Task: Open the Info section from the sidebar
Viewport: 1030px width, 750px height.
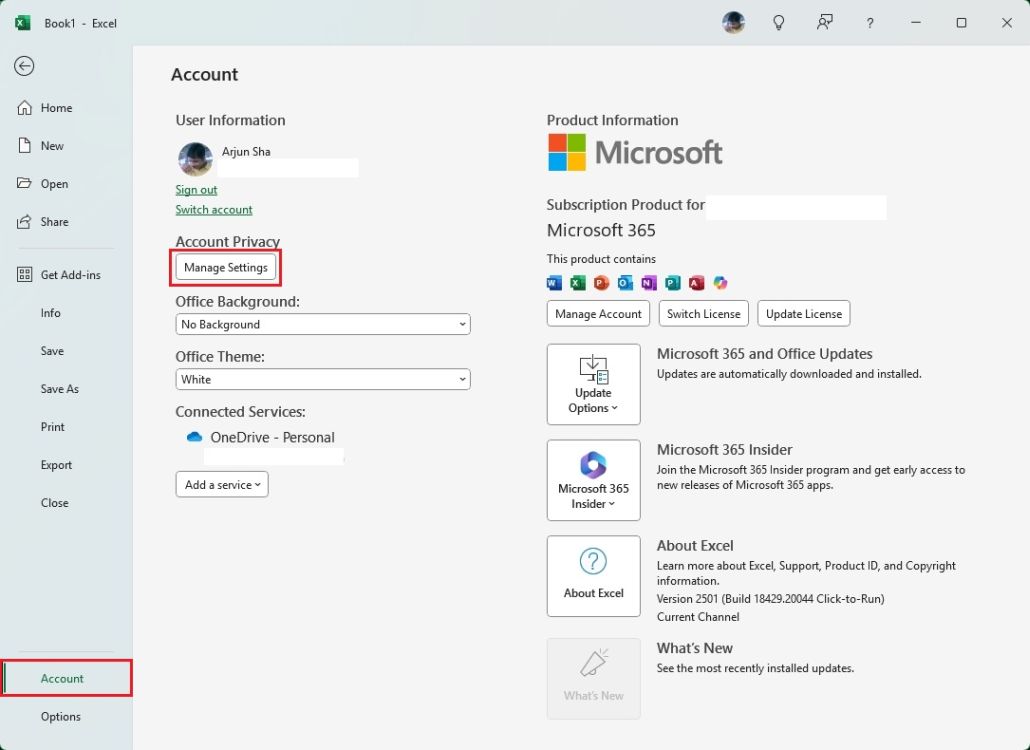Action: coord(50,312)
